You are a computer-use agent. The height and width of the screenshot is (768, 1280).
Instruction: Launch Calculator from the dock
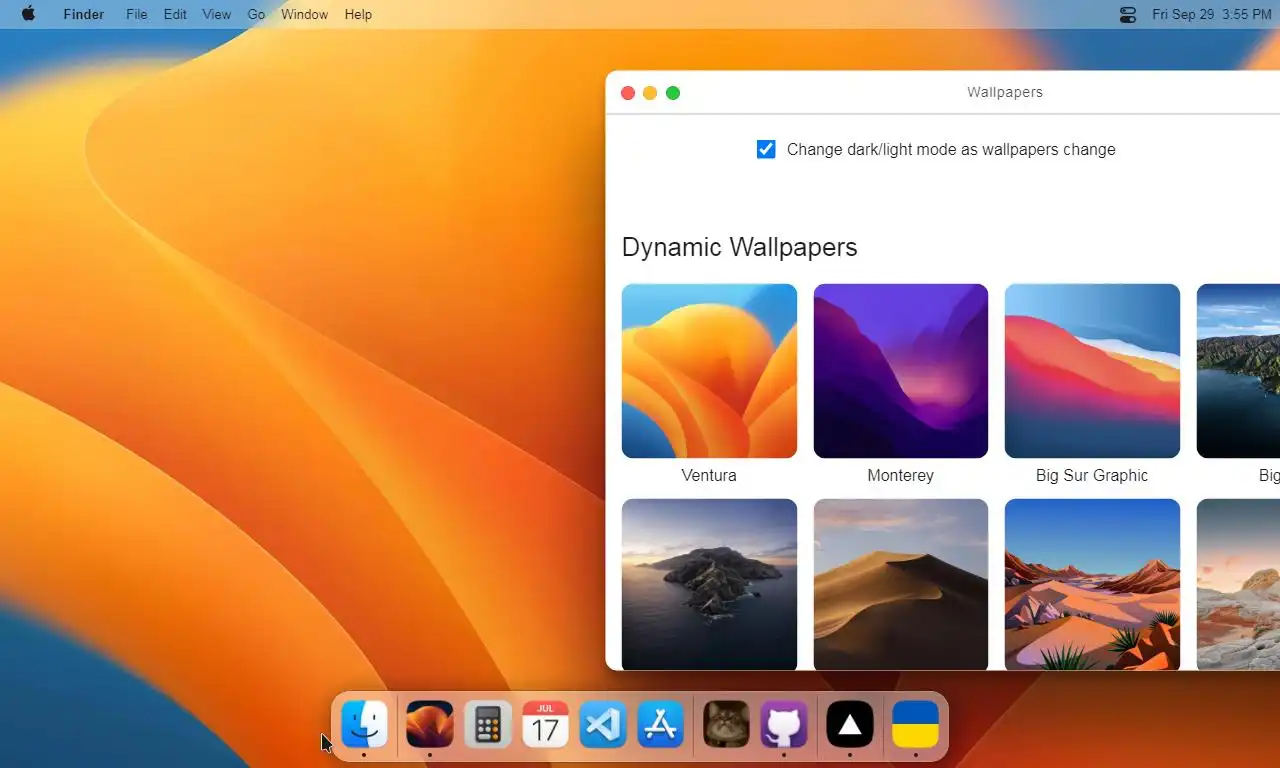[488, 724]
